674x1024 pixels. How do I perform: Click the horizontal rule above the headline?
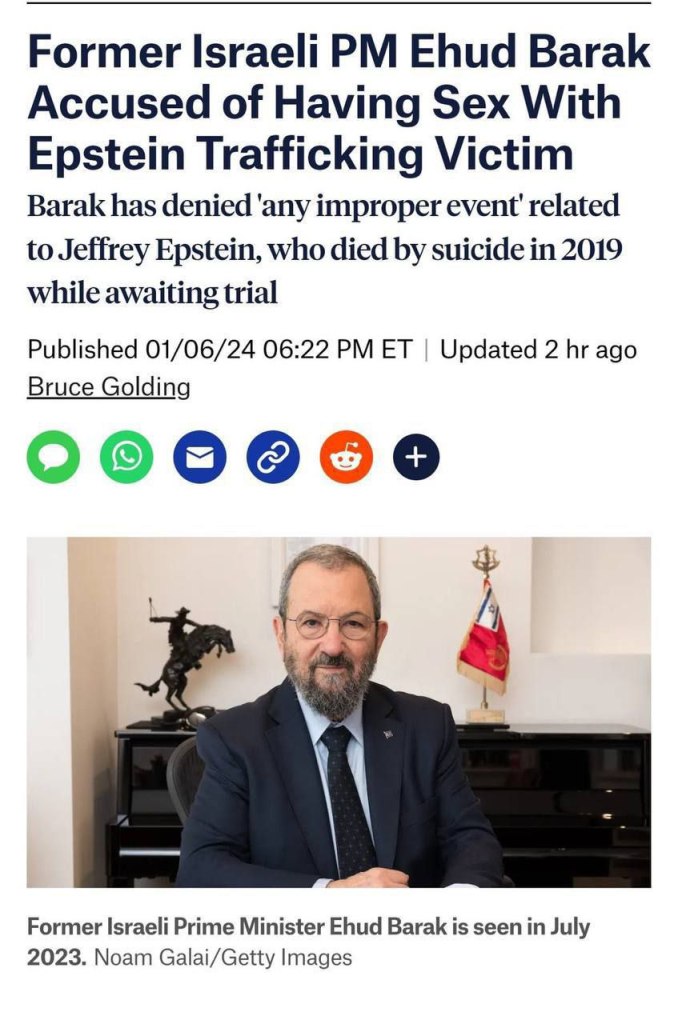click(x=338, y=3)
